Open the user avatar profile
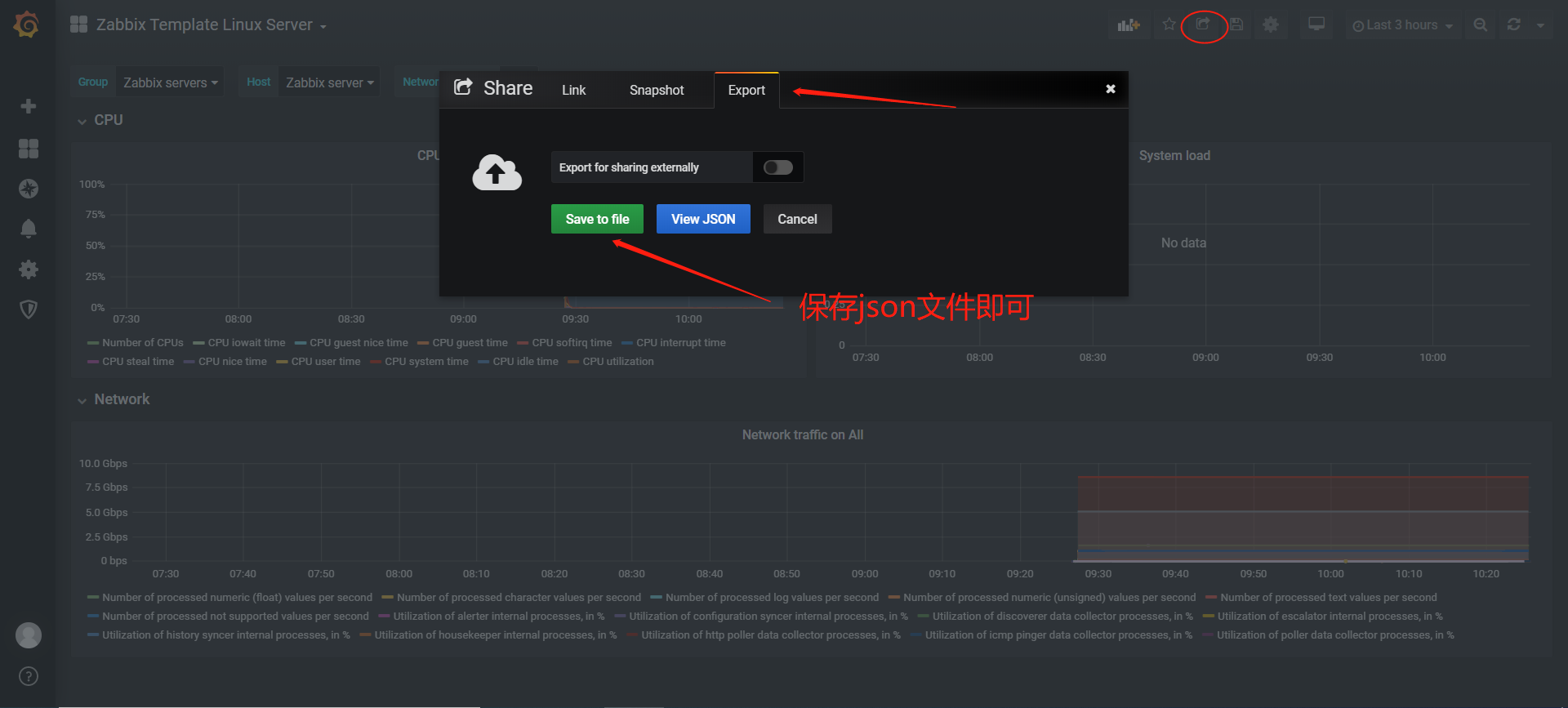The image size is (1568, 708). tap(29, 635)
